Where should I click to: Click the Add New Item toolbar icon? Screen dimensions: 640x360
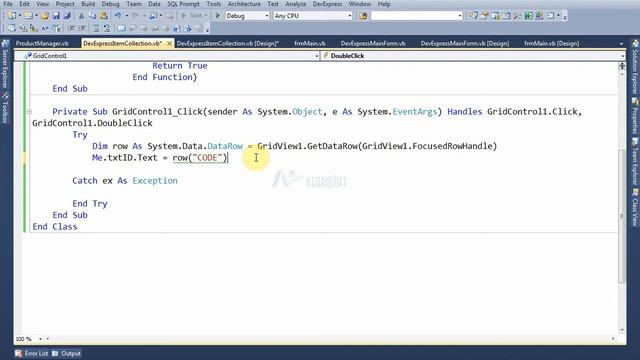[28, 16]
